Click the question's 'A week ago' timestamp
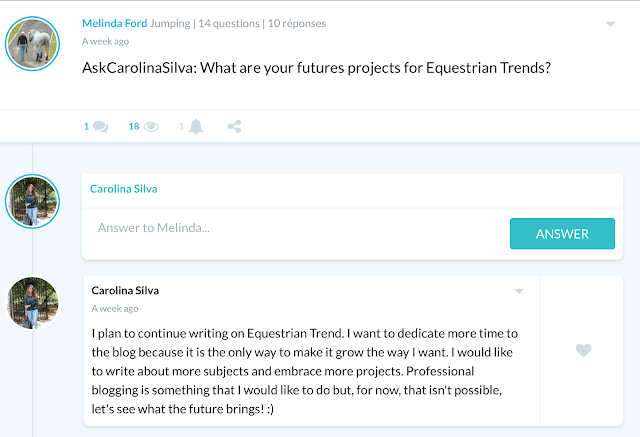 tap(105, 42)
